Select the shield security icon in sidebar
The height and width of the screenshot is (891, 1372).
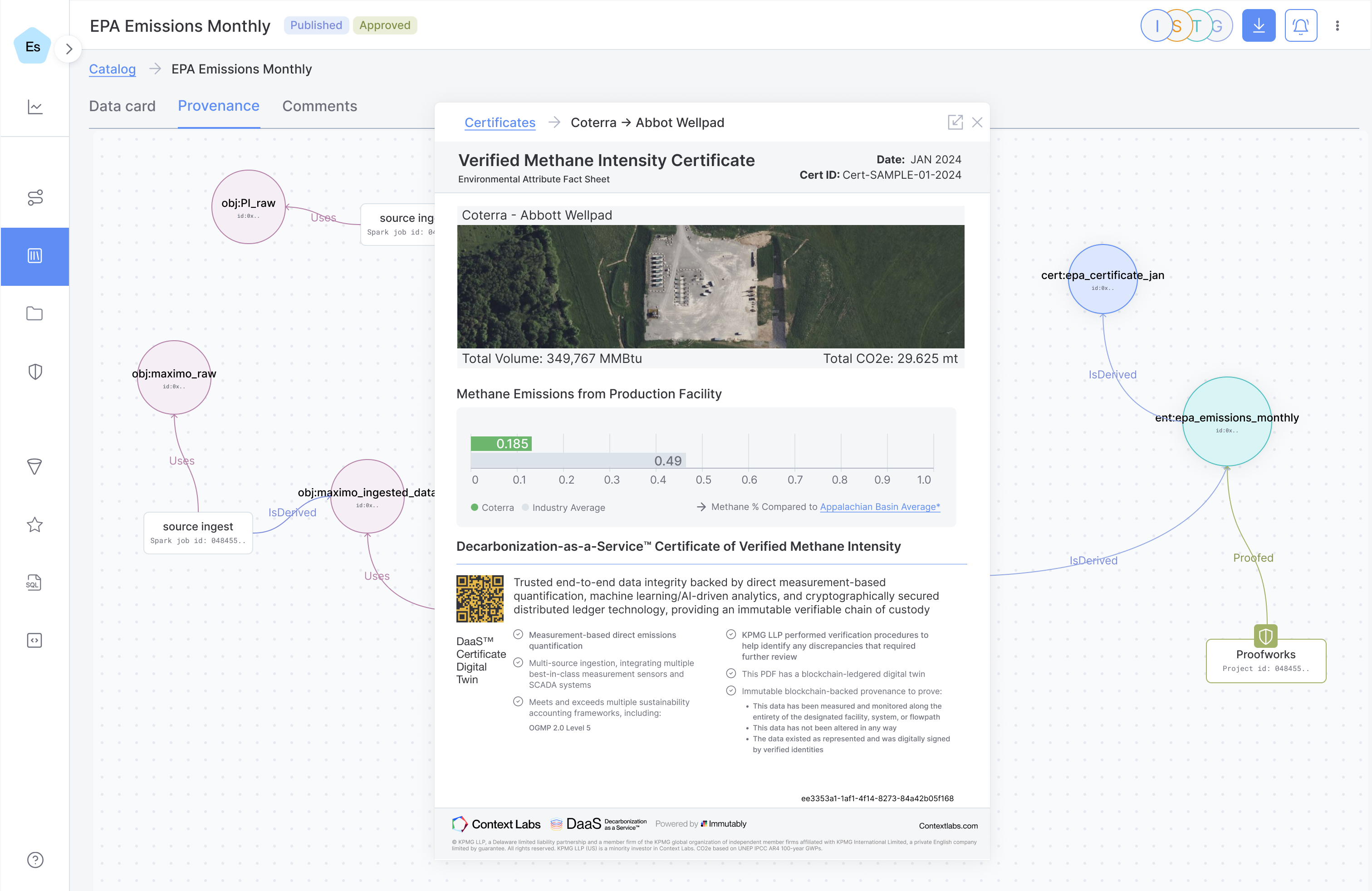coord(34,371)
